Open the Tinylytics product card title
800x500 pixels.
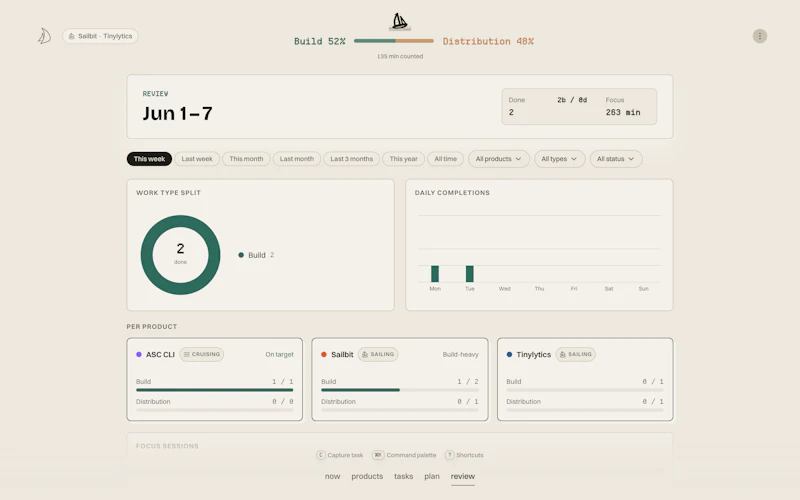pyautogui.click(x=533, y=355)
